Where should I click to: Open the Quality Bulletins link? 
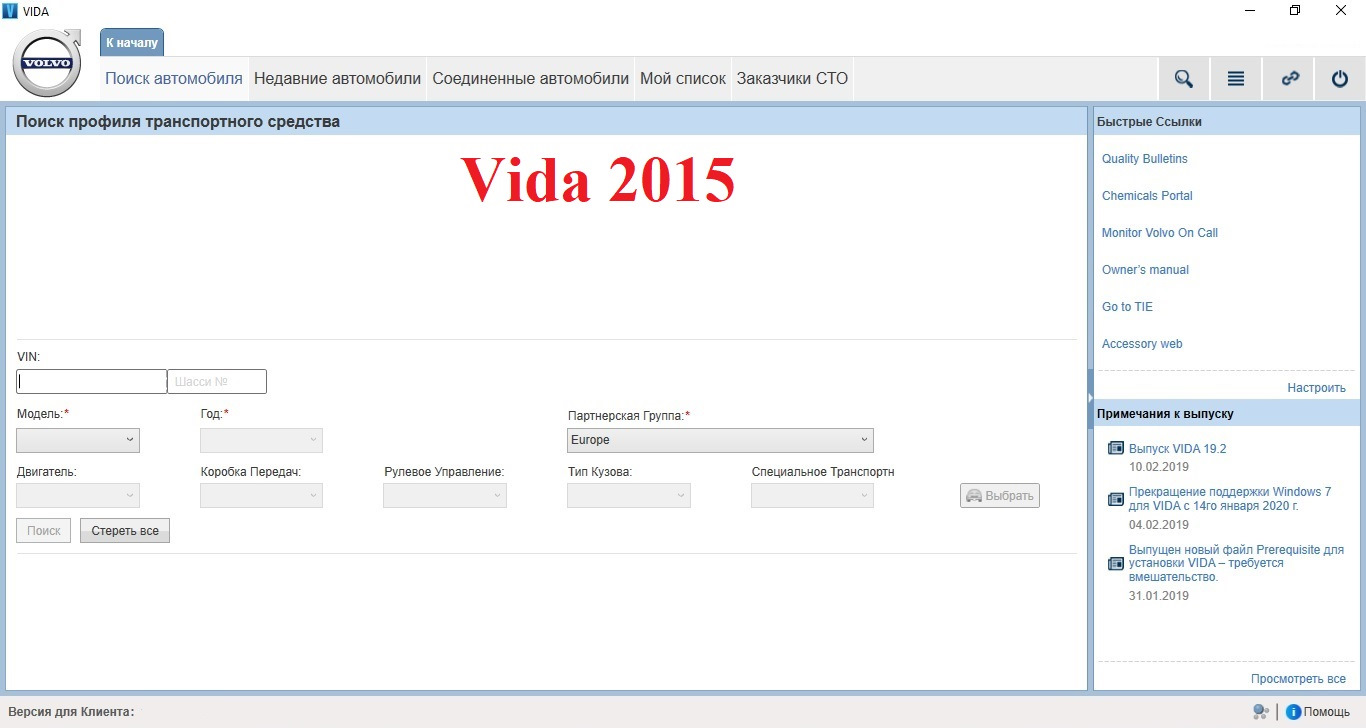(1145, 159)
